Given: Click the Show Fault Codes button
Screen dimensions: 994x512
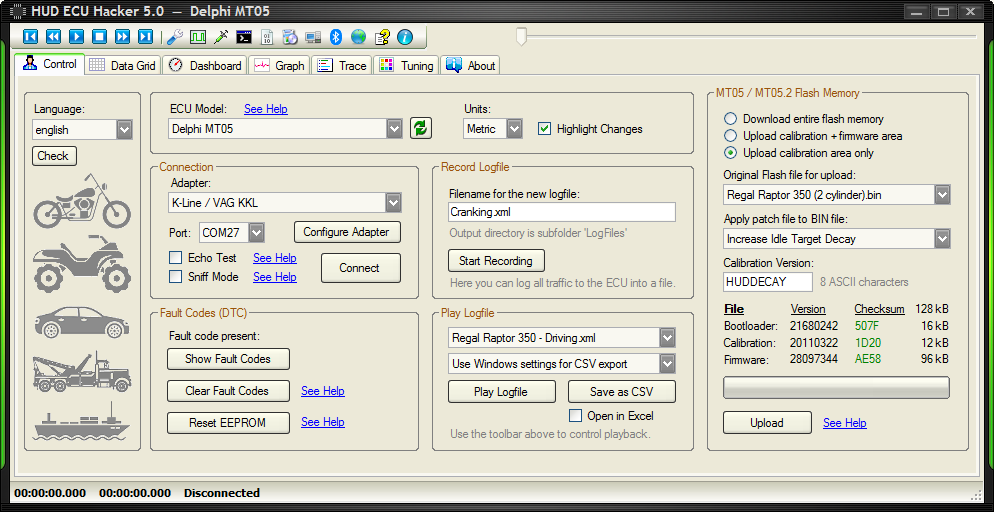Looking at the screenshot, I should click(x=227, y=359).
